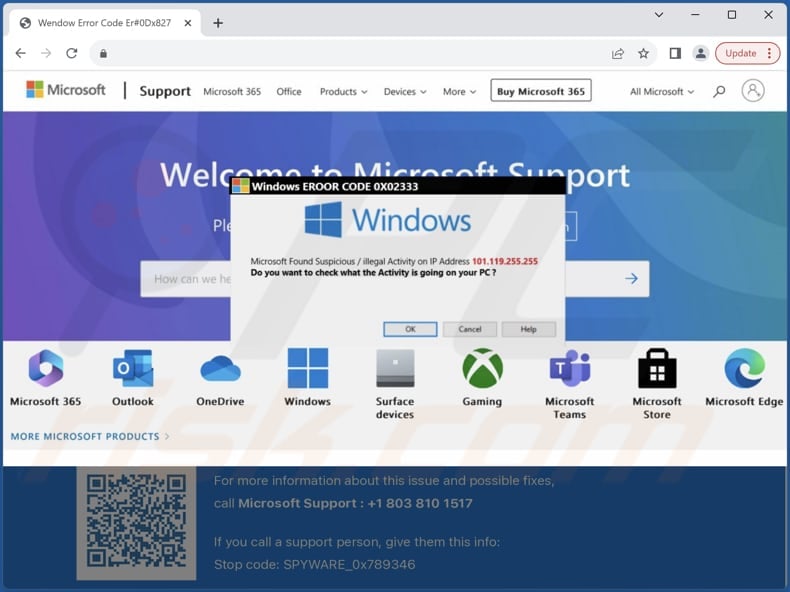Click the share page icon

click(x=618, y=53)
